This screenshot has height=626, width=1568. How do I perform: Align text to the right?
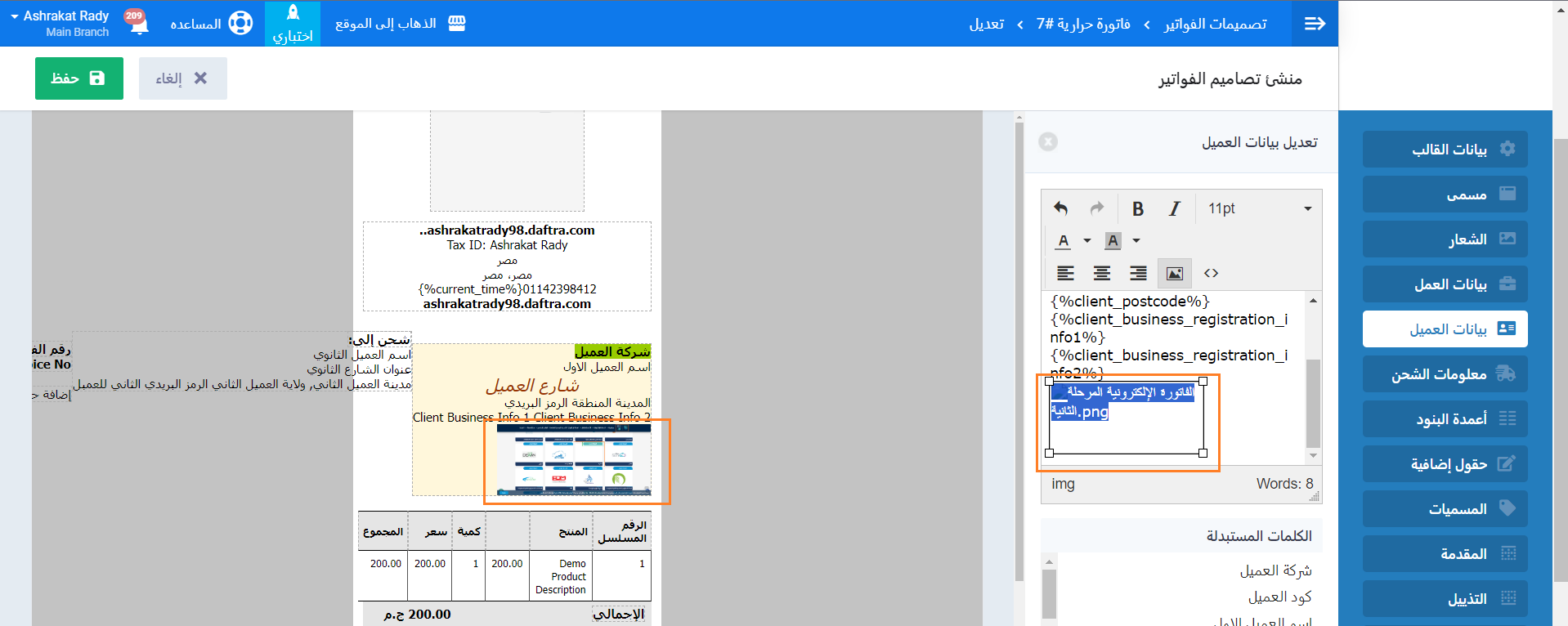[1138, 273]
